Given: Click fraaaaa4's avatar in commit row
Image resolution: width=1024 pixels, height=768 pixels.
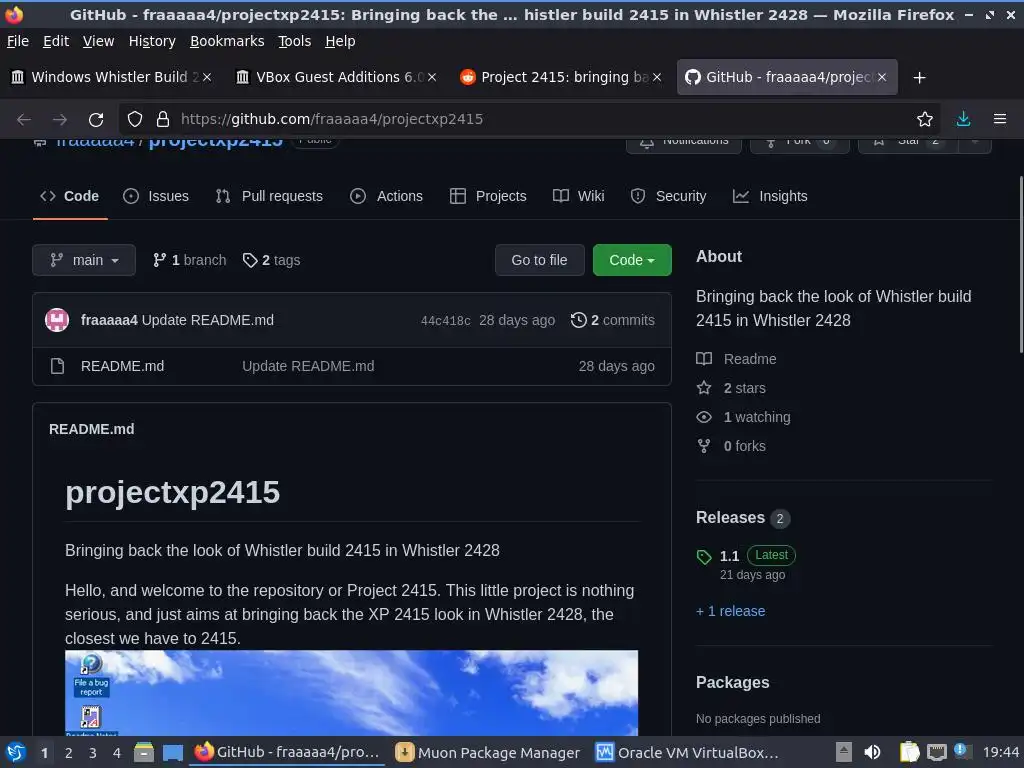Looking at the screenshot, I should 57,320.
